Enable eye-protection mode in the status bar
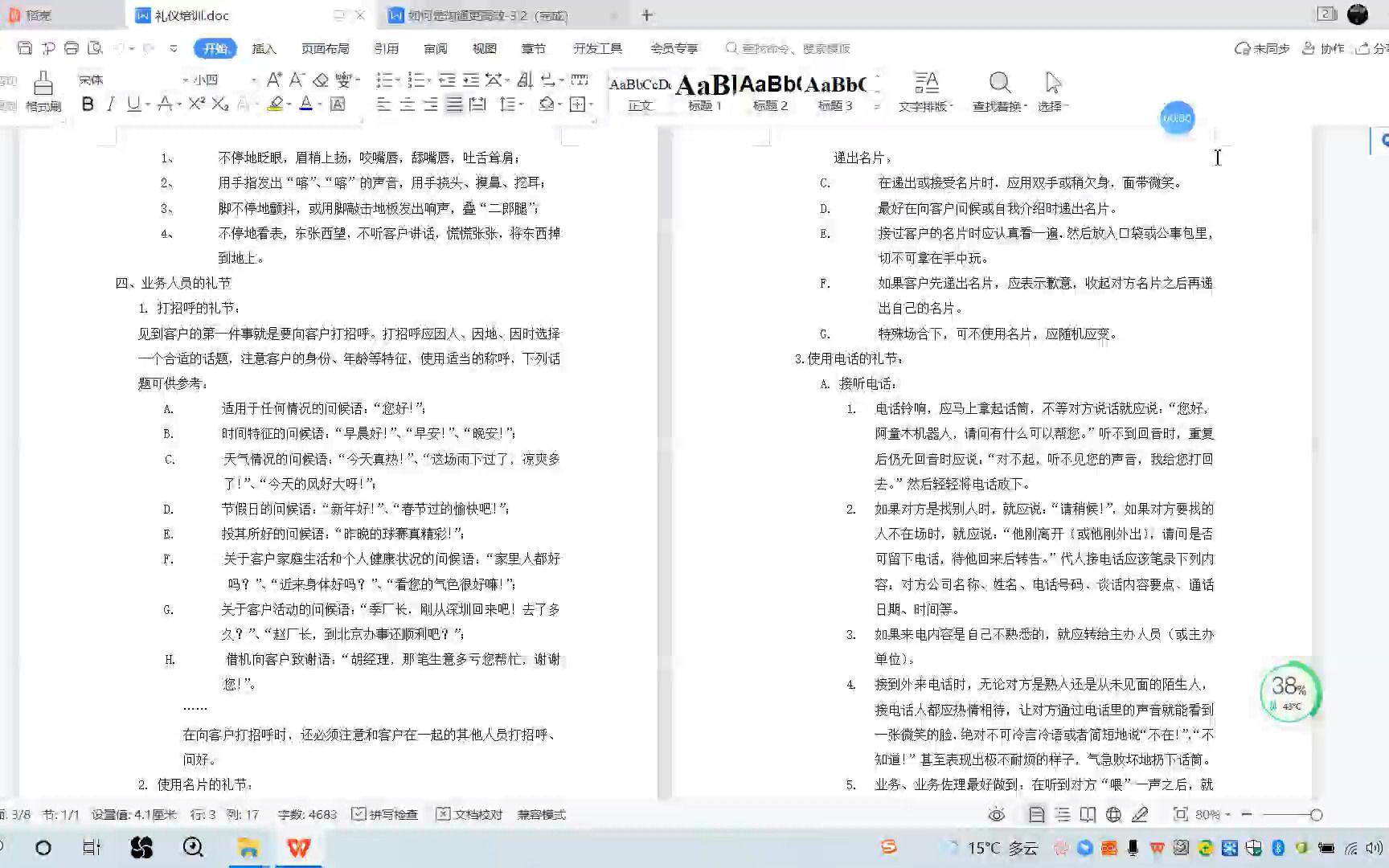Screen dimensions: 1389x868 pyautogui.click(x=997, y=814)
